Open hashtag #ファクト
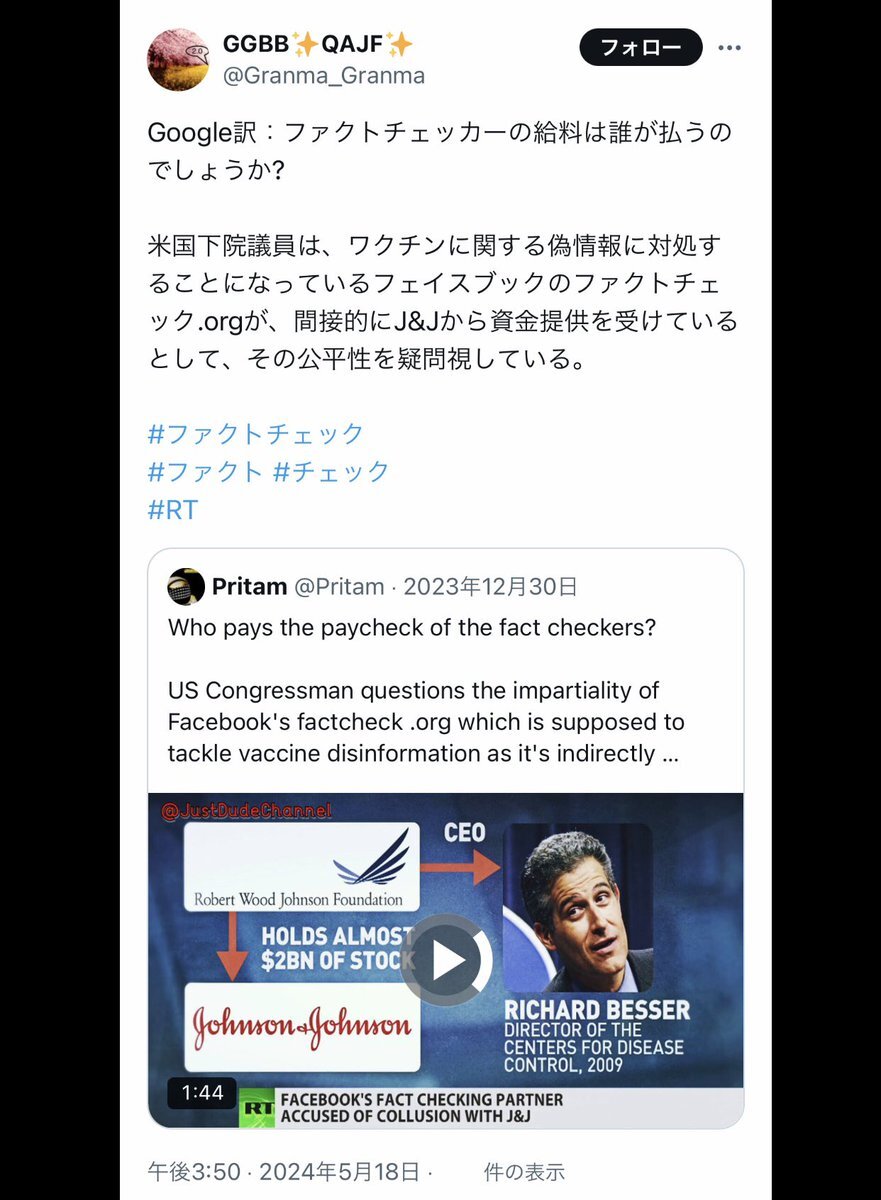 tap(205, 471)
